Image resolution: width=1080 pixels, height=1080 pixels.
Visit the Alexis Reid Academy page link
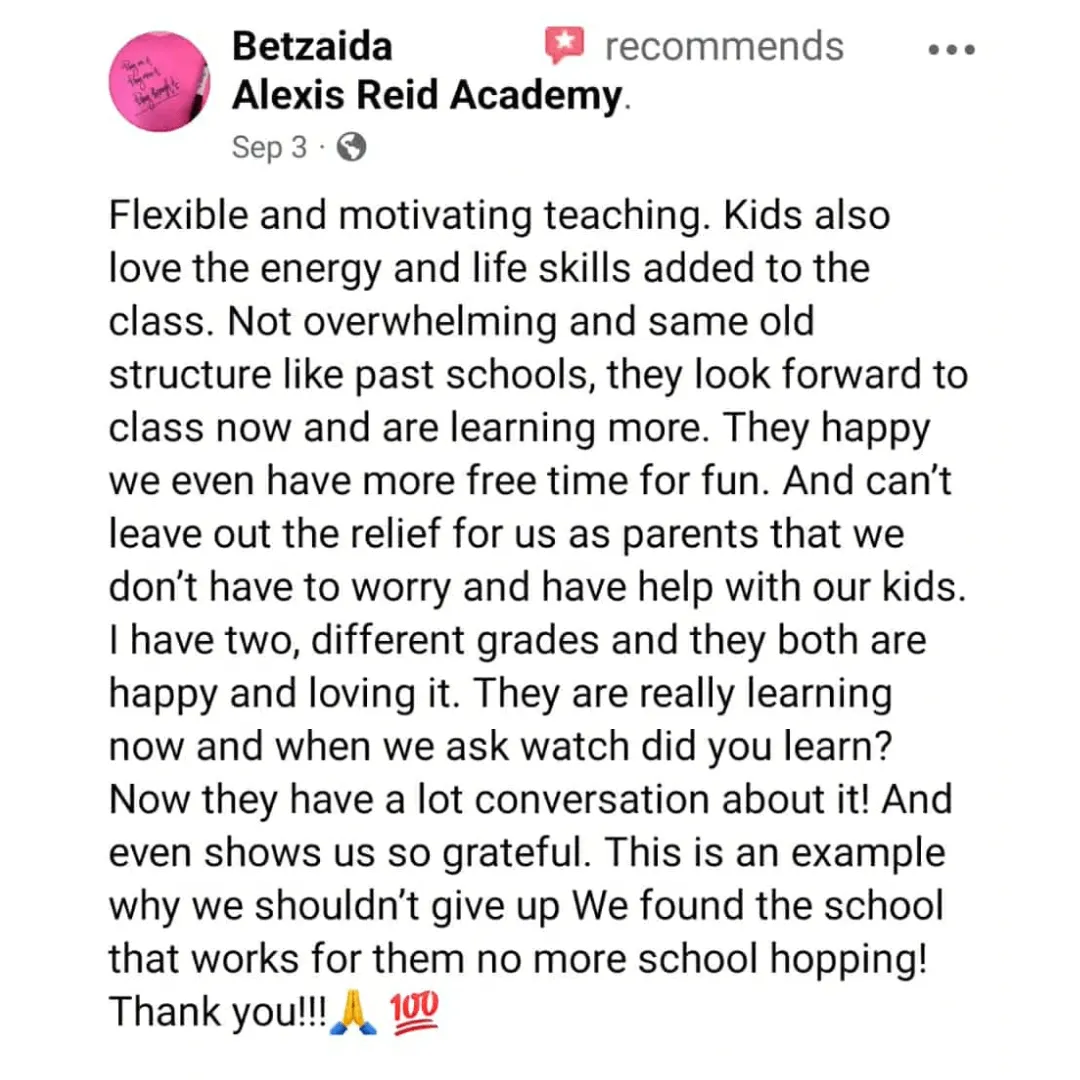click(x=427, y=94)
